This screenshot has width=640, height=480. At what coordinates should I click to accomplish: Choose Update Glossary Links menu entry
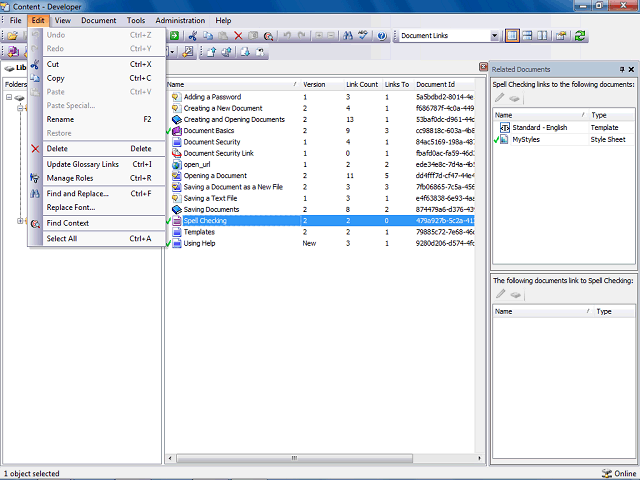[x=97, y=164]
